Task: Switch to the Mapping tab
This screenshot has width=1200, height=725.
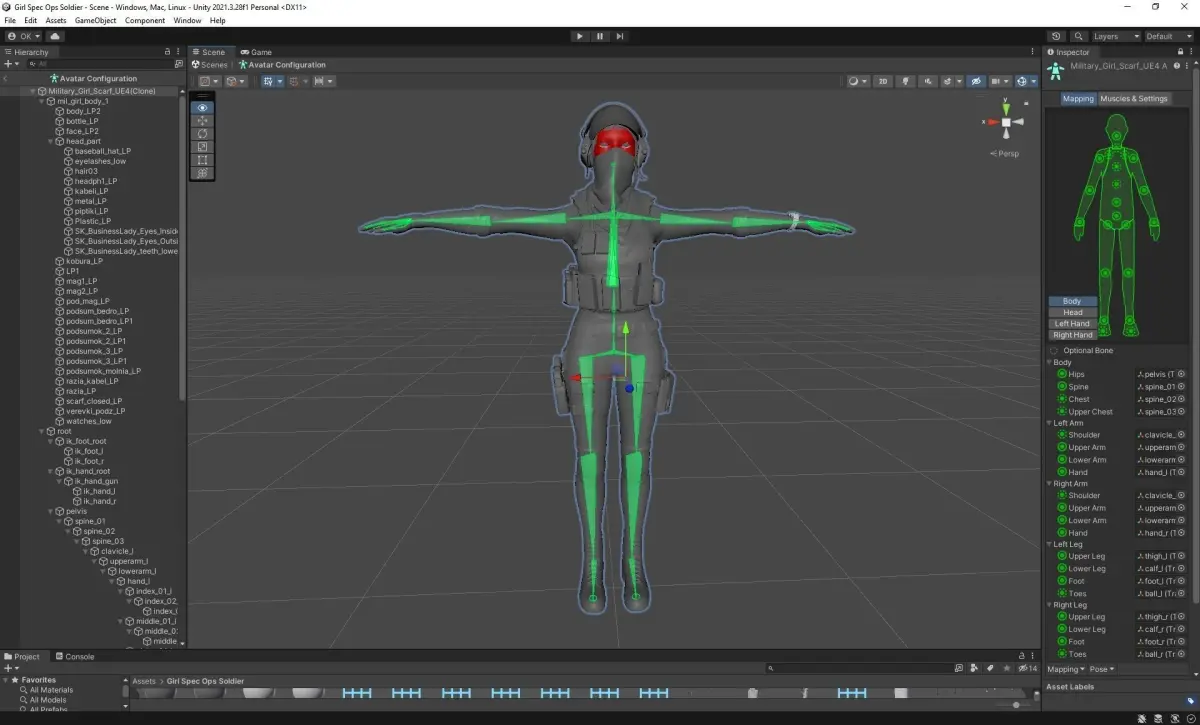Action: tap(1078, 99)
